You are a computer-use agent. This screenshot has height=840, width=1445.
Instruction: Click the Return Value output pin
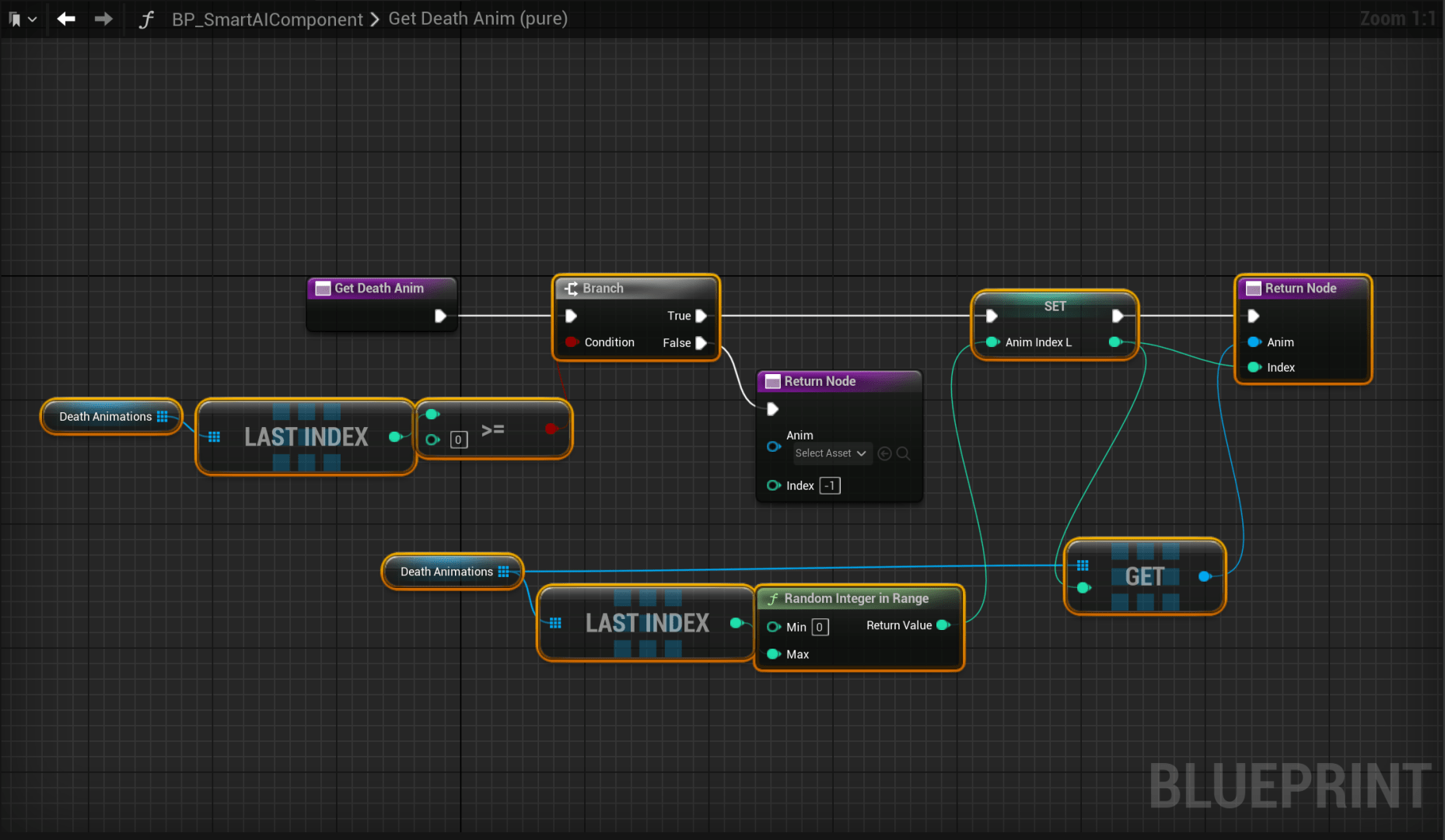click(x=943, y=625)
